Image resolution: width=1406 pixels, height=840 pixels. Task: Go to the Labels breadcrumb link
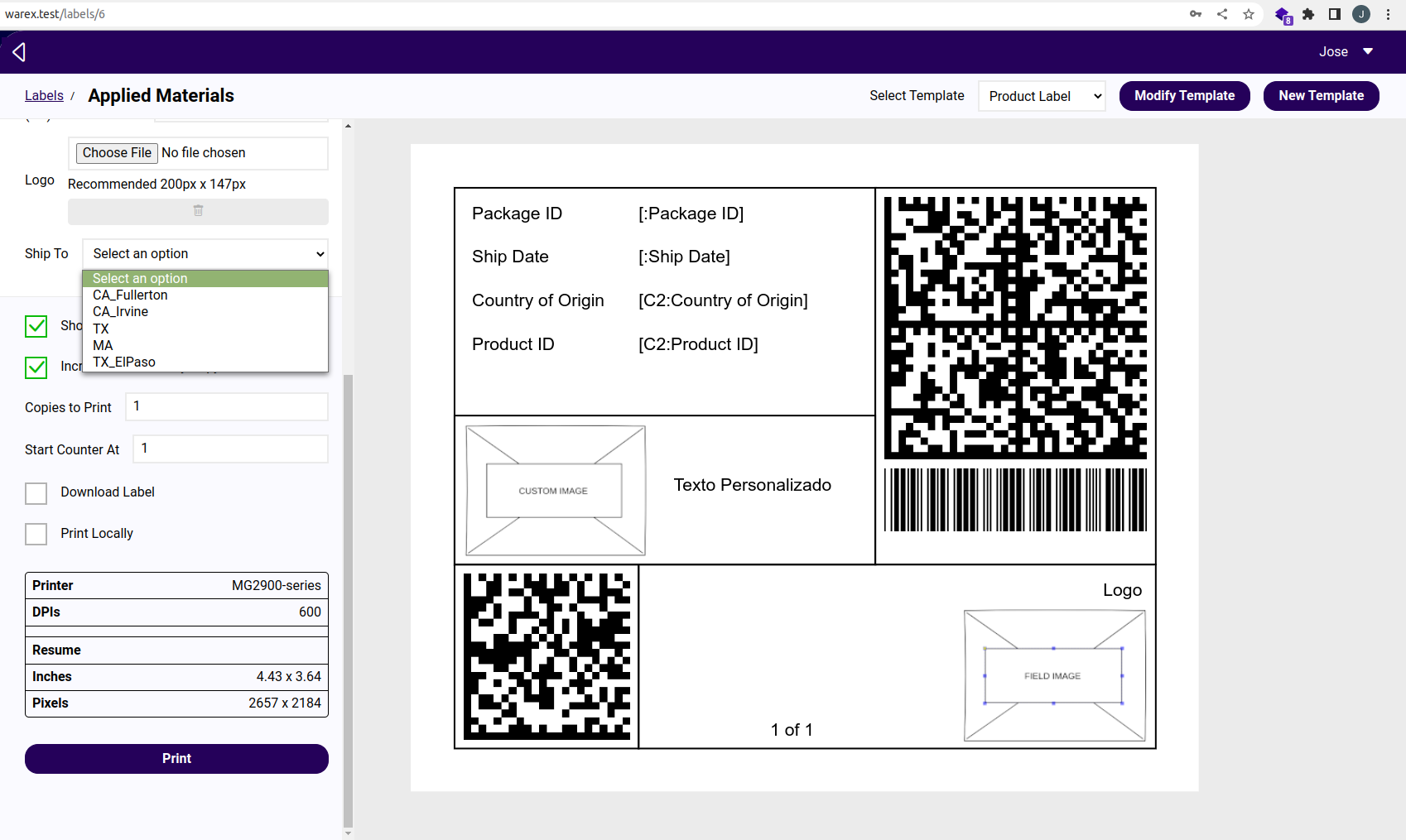[44, 96]
